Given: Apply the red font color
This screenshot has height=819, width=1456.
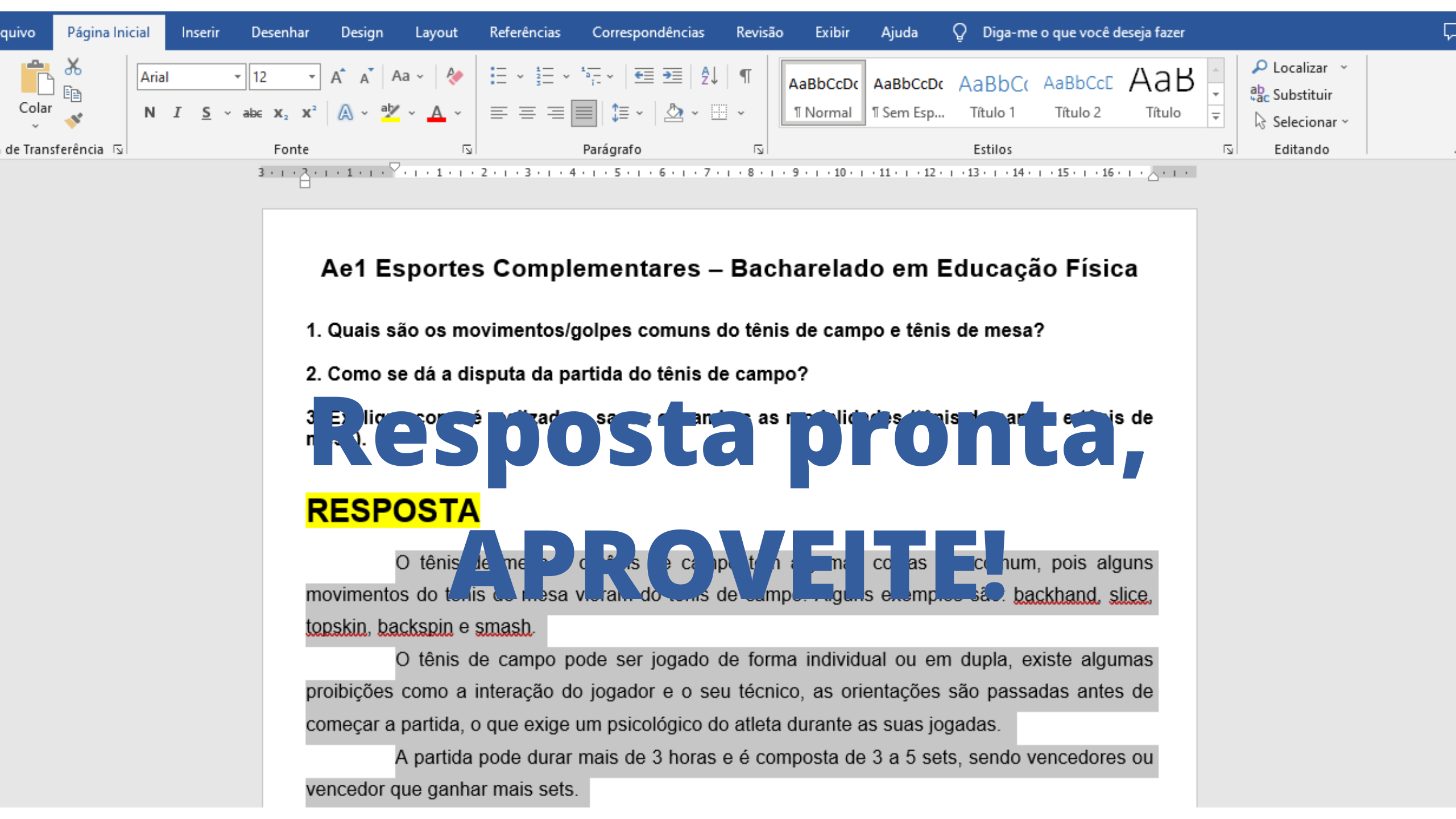Looking at the screenshot, I should pyautogui.click(x=436, y=113).
